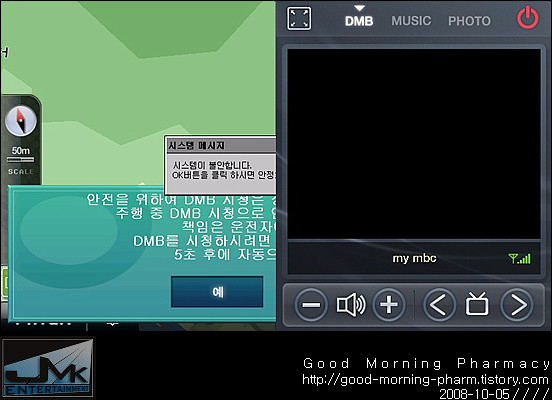Skip to the next DMB channel
The image size is (552, 400).
pos(516,305)
